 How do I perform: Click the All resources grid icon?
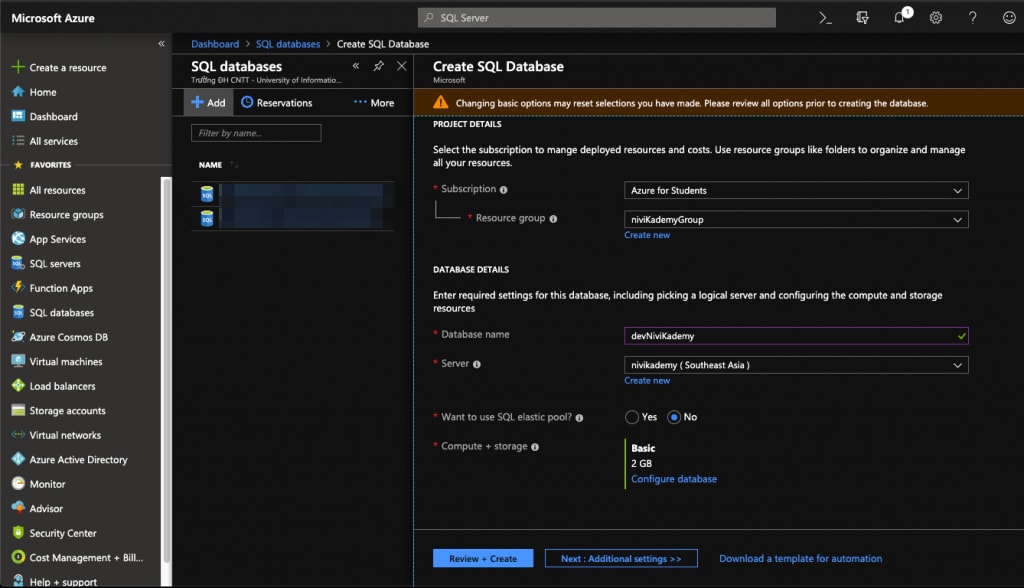click(x=18, y=190)
